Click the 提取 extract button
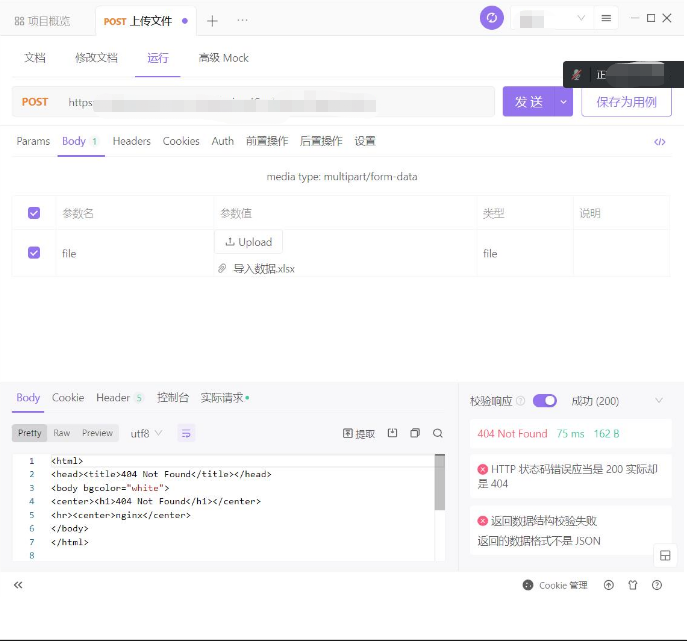The width and height of the screenshot is (687, 641). point(358,433)
